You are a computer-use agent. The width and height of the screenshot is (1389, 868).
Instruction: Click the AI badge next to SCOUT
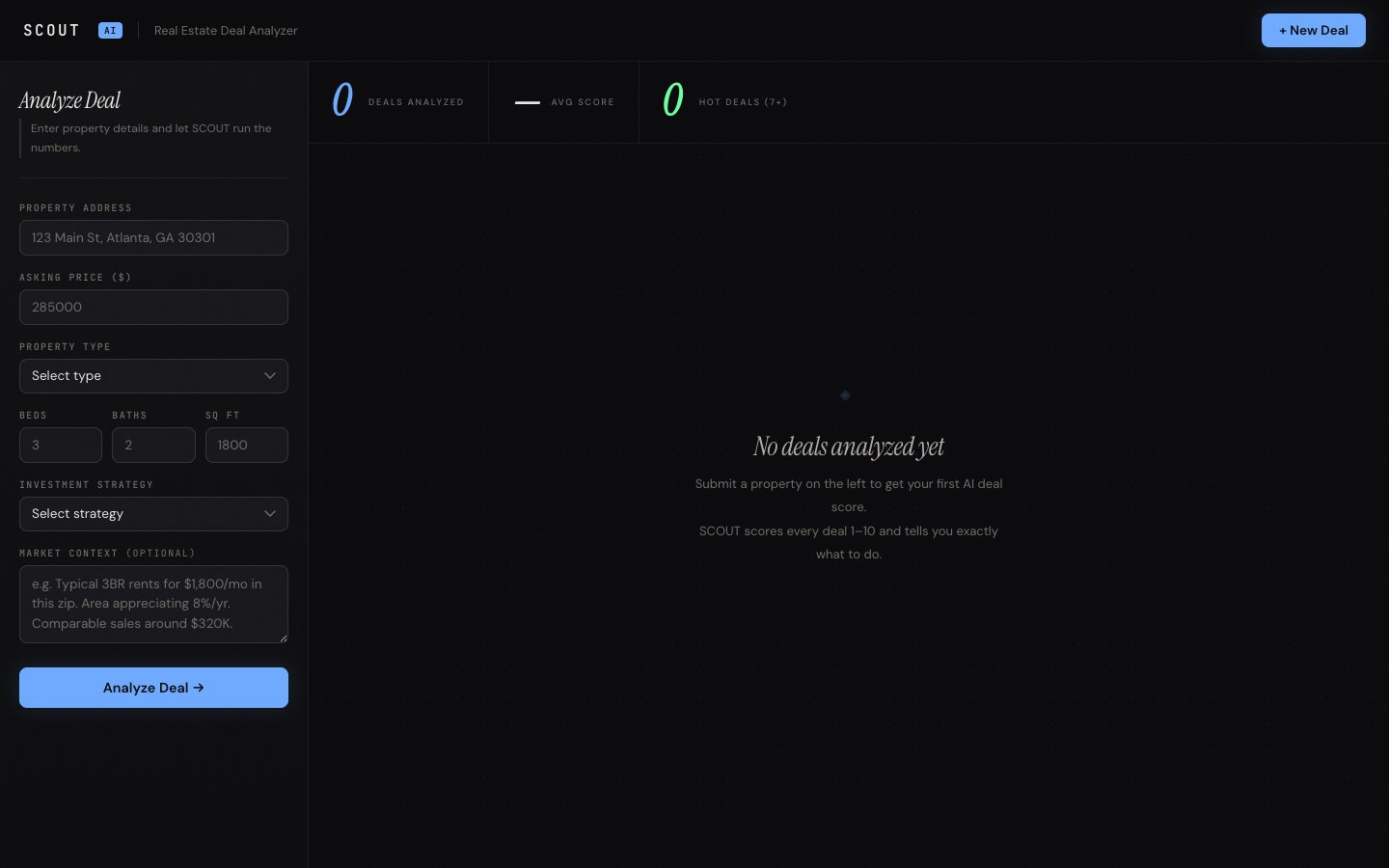pos(110,30)
